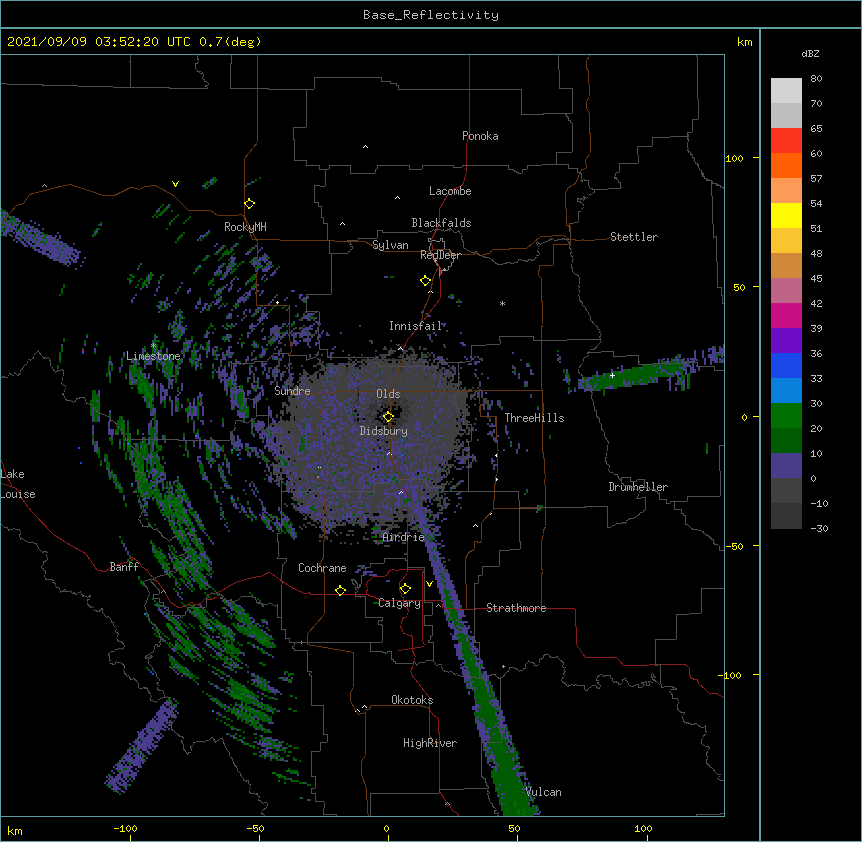Click the Olds label
The height and width of the screenshot is (842, 862).
pyautogui.click(x=388, y=394)
